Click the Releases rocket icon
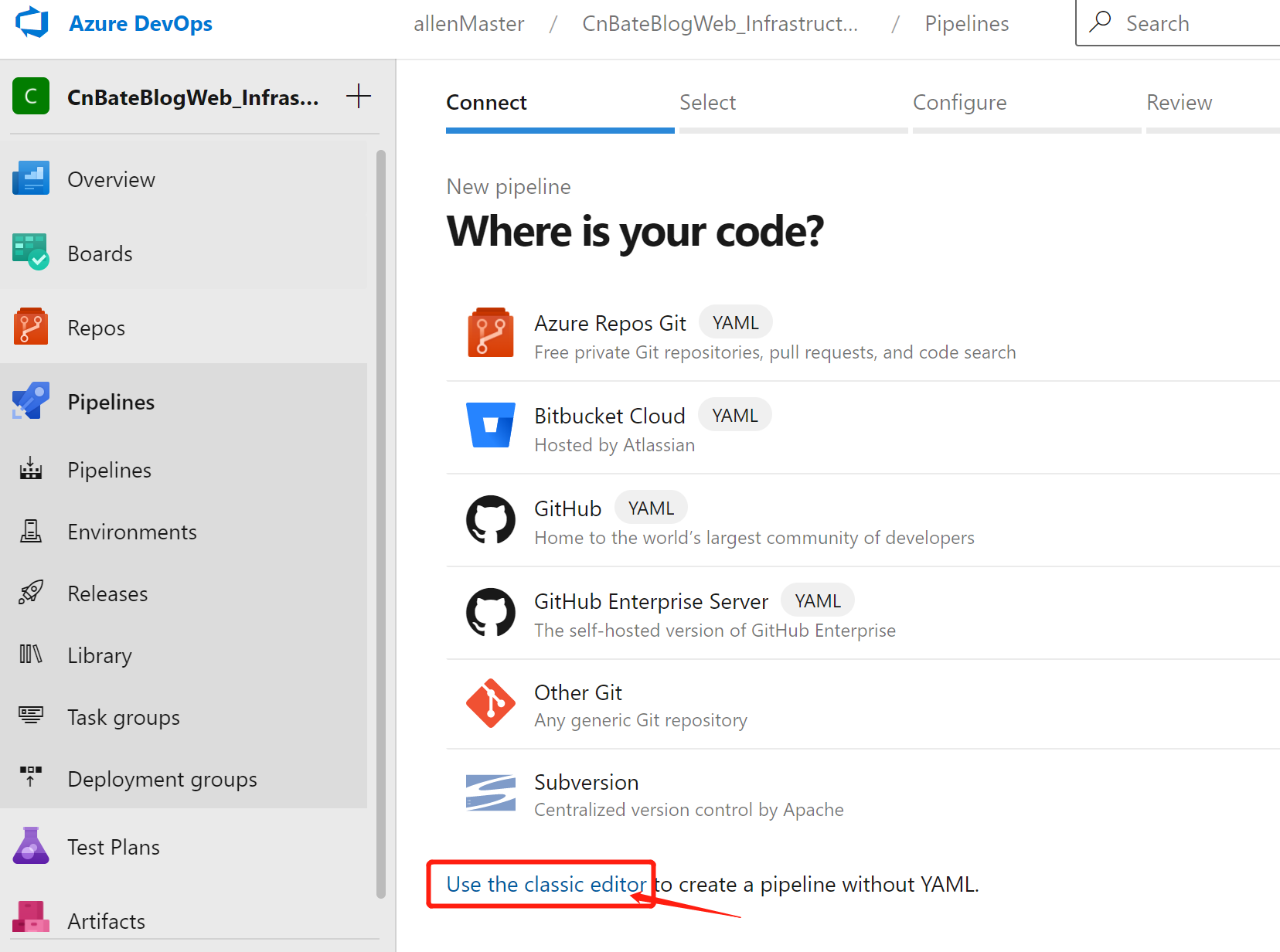1280x952 pixels. pyautogui.click(x=31, y=593)
